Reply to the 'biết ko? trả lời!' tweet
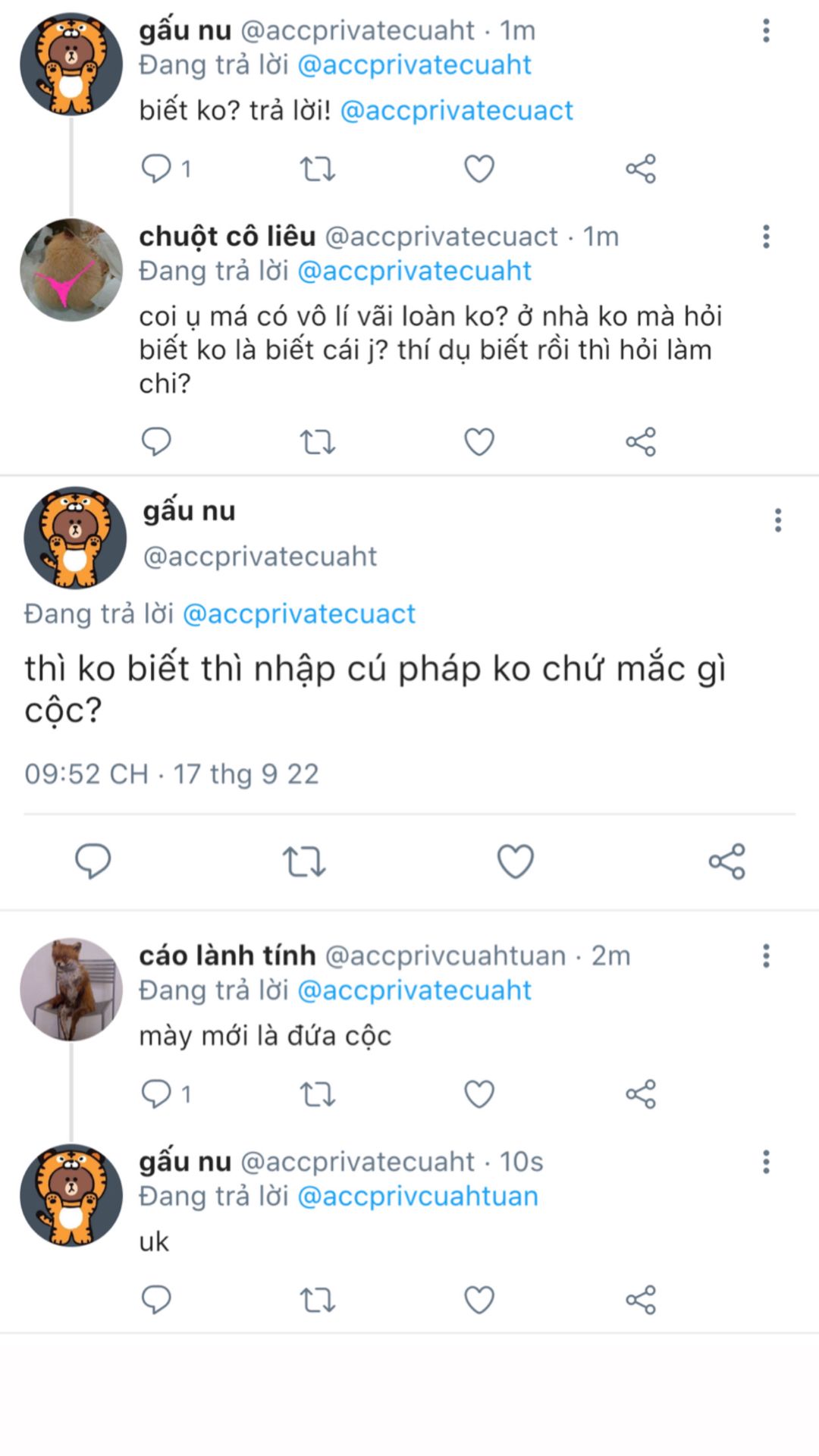 pos(157,168)
